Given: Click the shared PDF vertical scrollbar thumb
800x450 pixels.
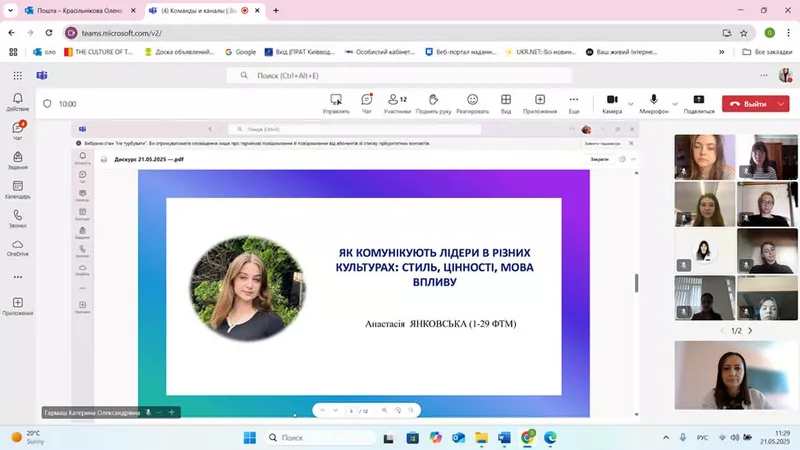Looking at the screenshot, I should (x=636, y=283).
